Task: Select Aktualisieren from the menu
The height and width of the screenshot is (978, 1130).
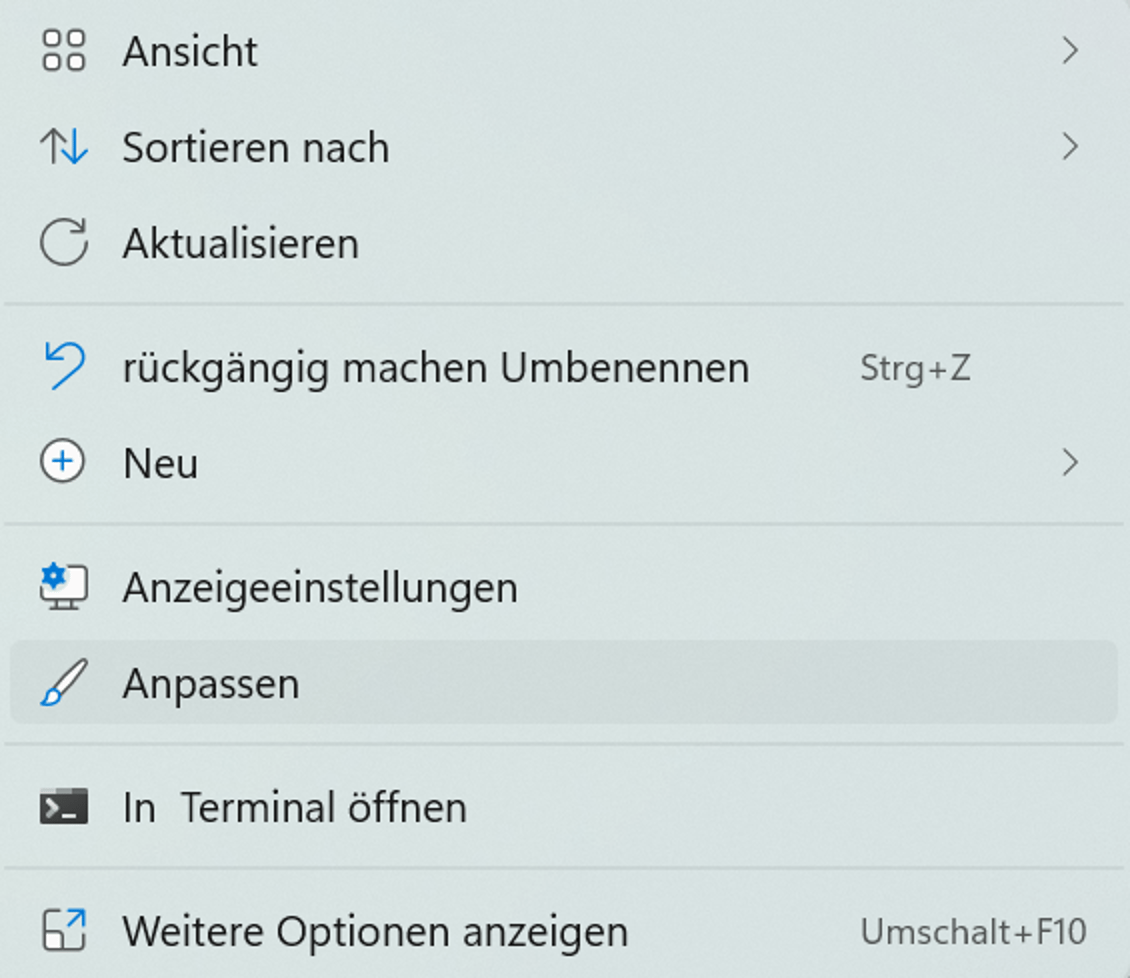Action: point(240,242)
